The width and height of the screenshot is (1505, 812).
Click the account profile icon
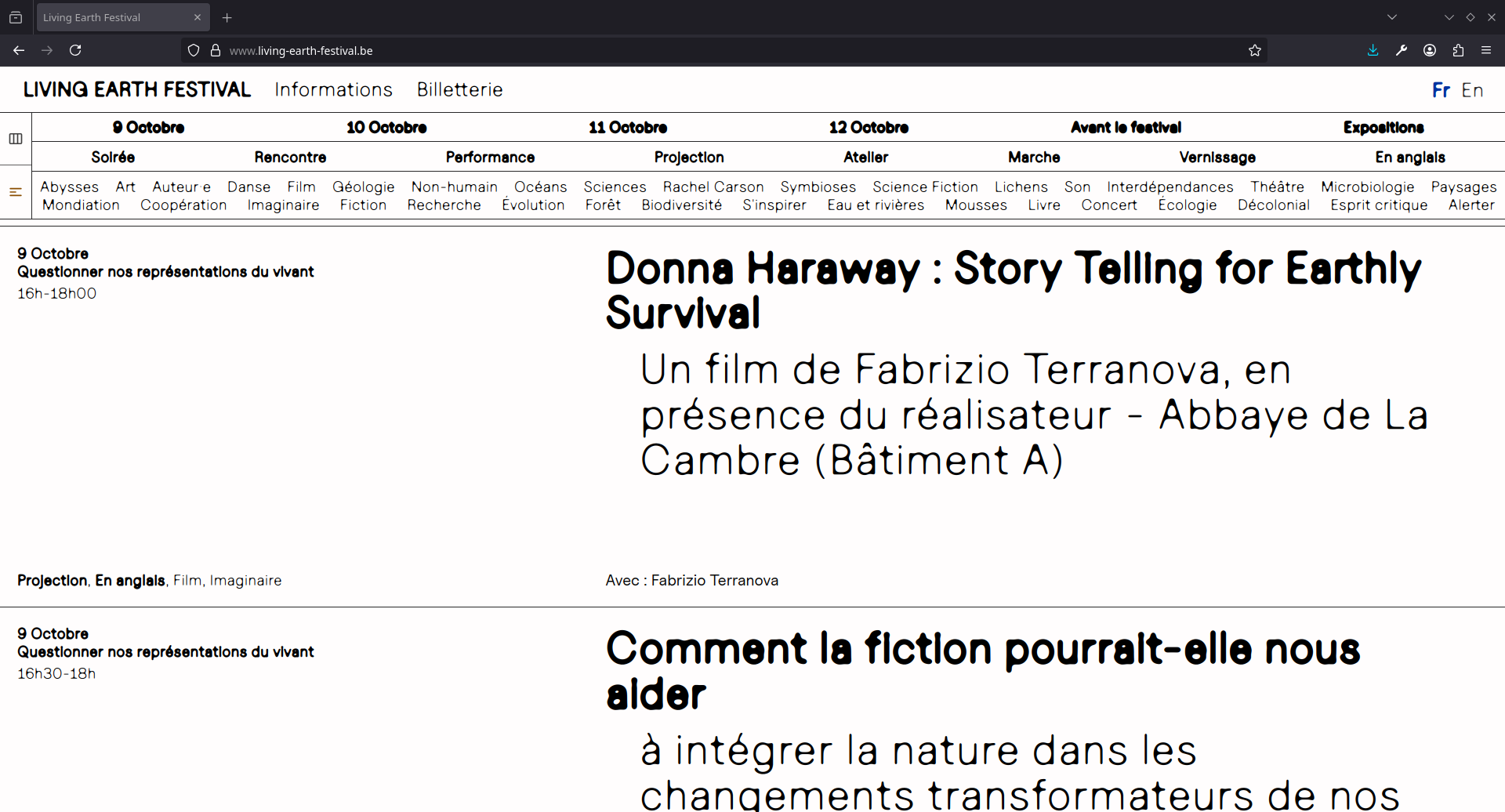1430,50
